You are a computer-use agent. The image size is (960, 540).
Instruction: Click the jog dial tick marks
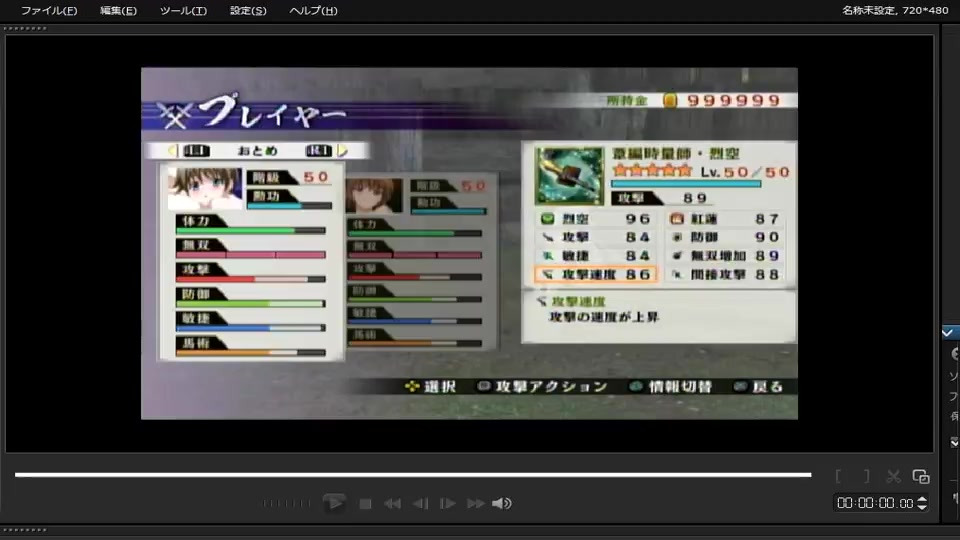point(287,504)
